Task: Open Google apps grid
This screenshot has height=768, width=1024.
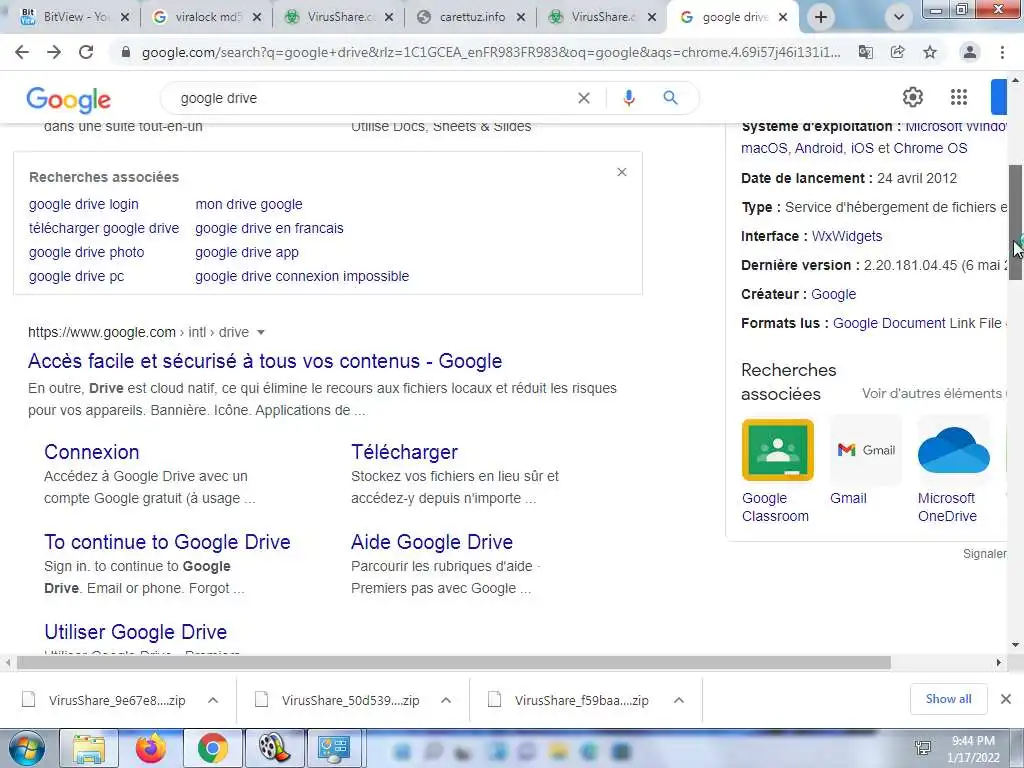Action: [x=959, y=97]
